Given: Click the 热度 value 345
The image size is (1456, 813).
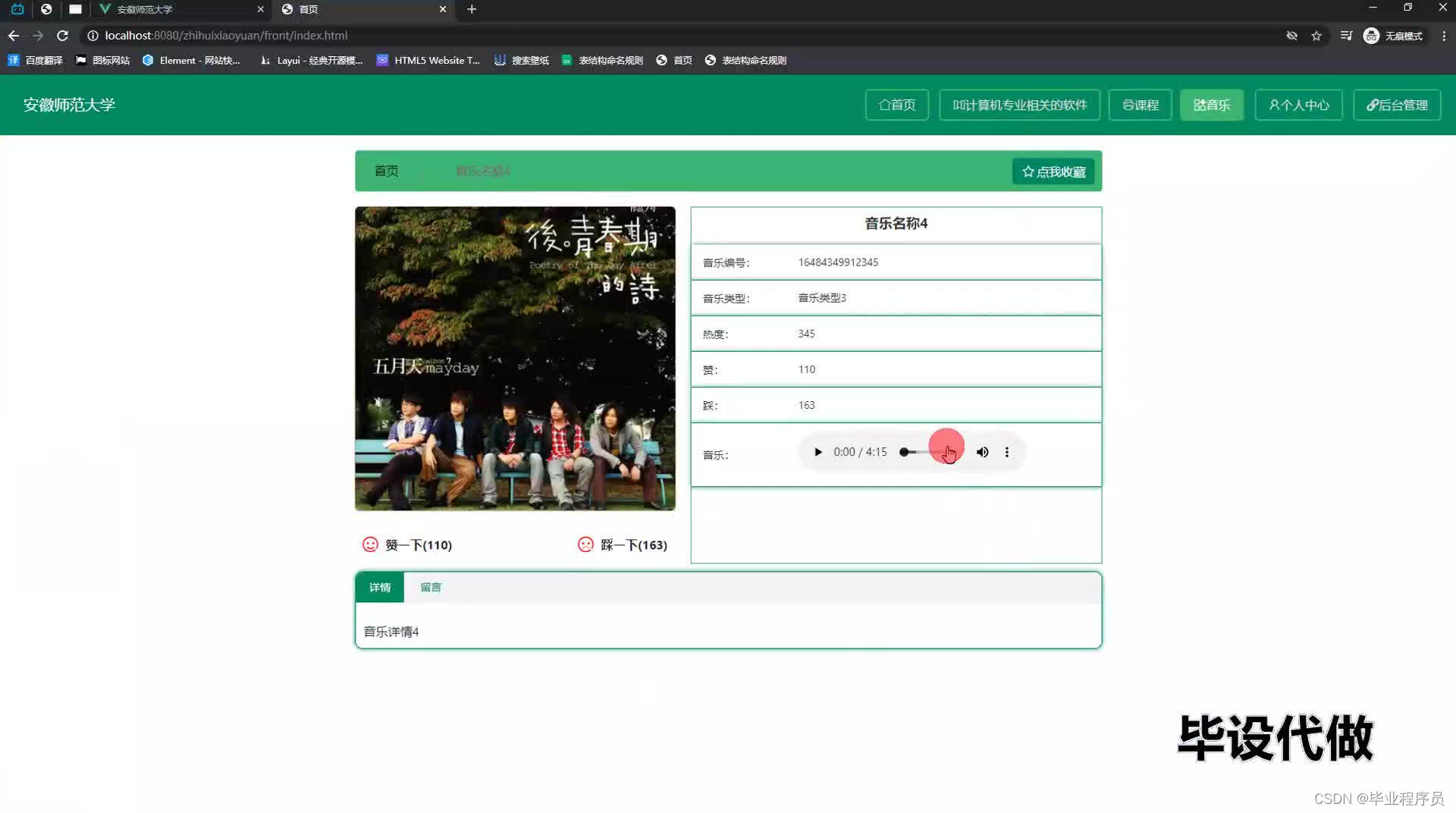Looking at the screenshot, I should point(806,333).
